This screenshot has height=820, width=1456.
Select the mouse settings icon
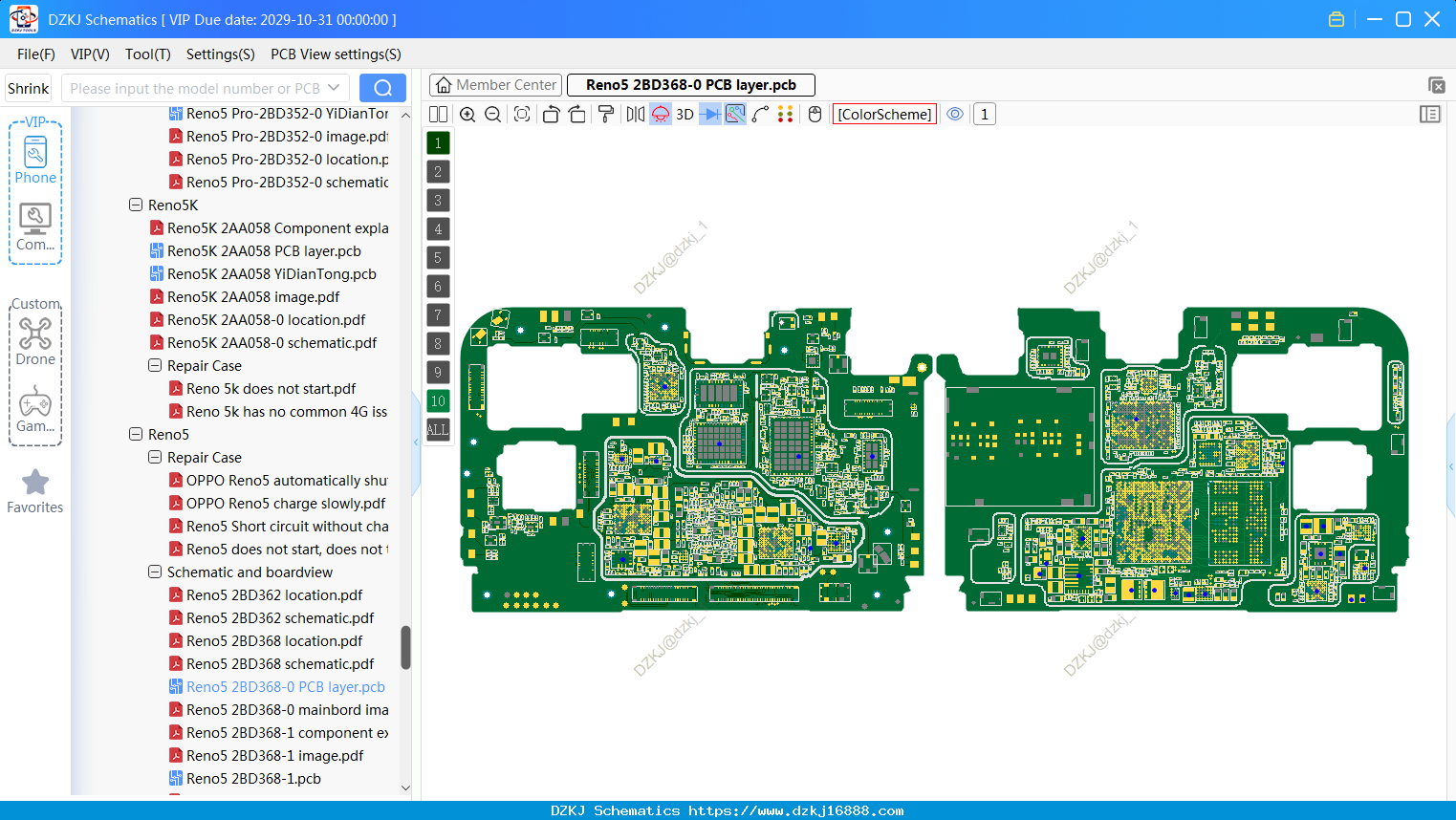(815, 115)
